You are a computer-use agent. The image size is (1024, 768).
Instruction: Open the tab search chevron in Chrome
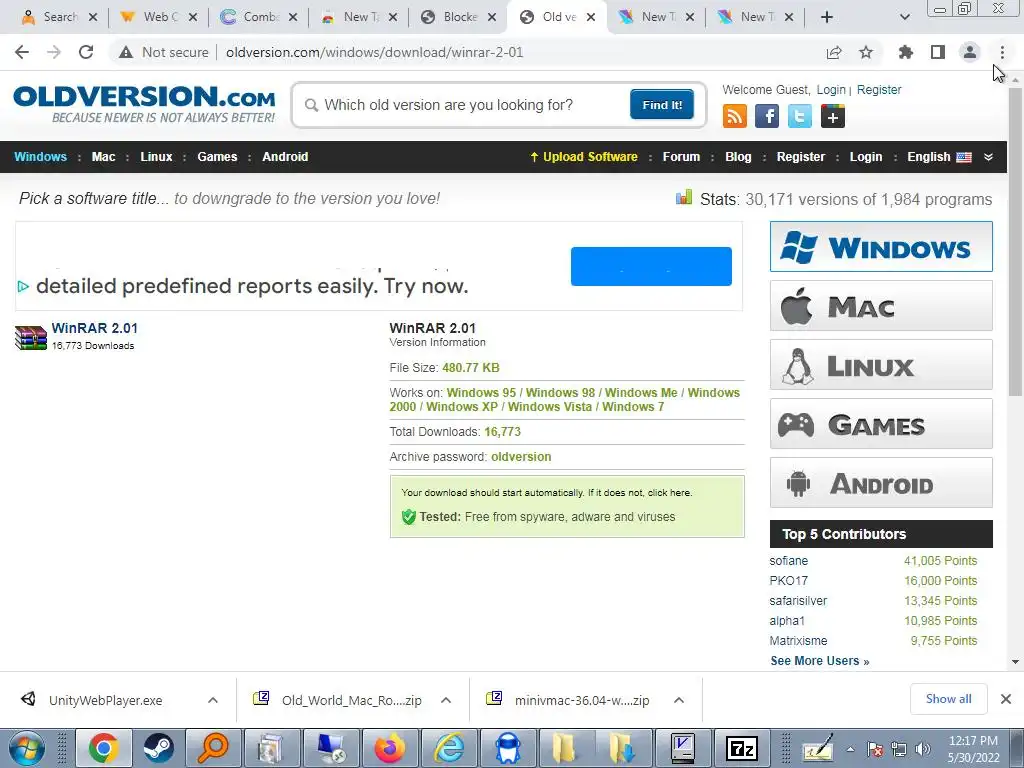click(x=904, y=17)
